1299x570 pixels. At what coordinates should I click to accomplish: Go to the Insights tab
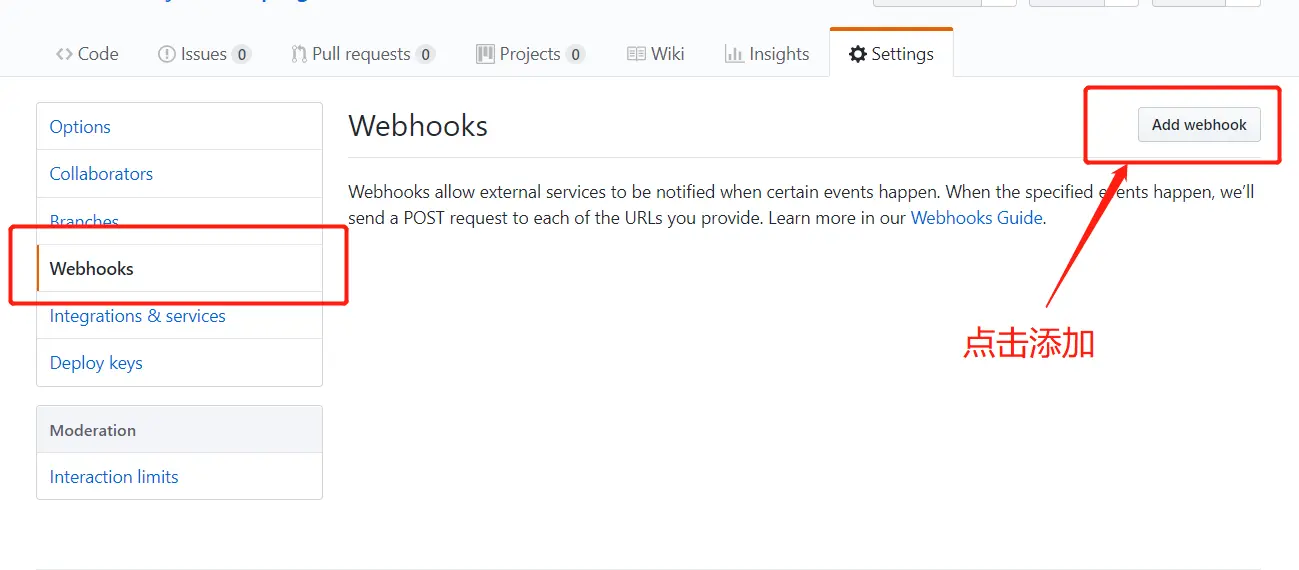pos(767,54)
